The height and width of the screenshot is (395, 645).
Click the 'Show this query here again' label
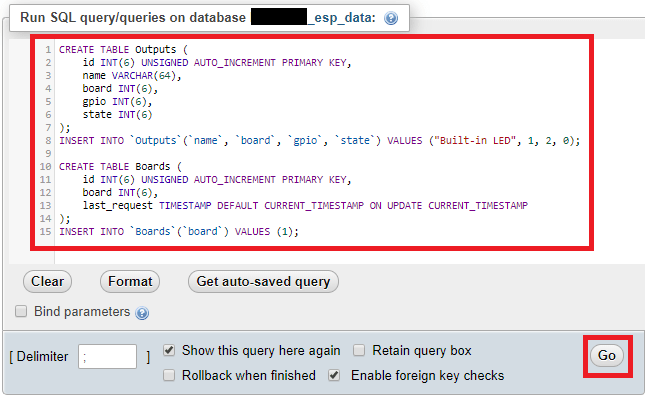tap(261, 351)
